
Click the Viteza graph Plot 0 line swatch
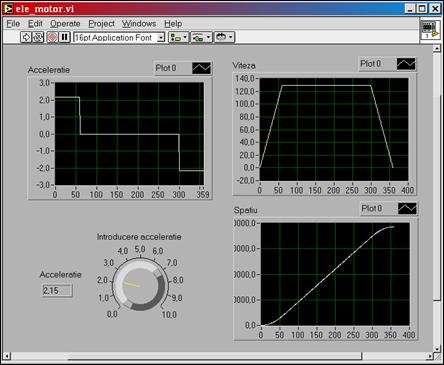tap(406, 64)
